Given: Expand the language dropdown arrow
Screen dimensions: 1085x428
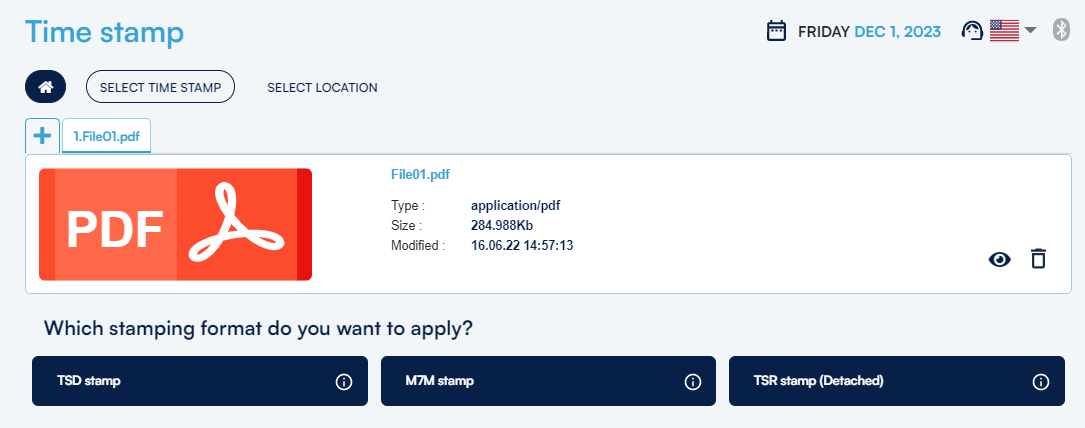Looking at the screenshot, I should pyautogui.click(x=1030, y=31).
